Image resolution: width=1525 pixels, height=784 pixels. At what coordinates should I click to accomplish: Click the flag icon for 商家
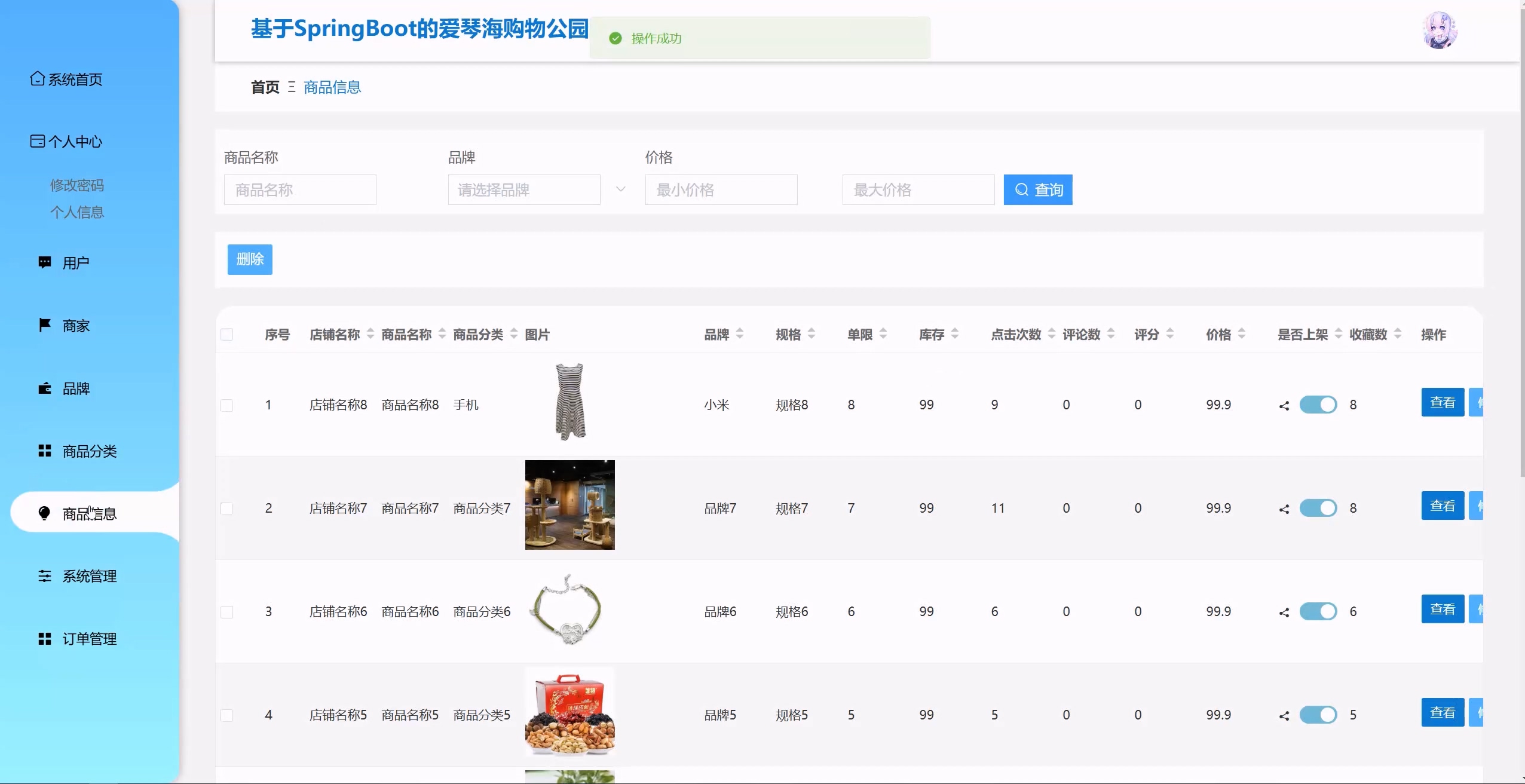[45, 325]
